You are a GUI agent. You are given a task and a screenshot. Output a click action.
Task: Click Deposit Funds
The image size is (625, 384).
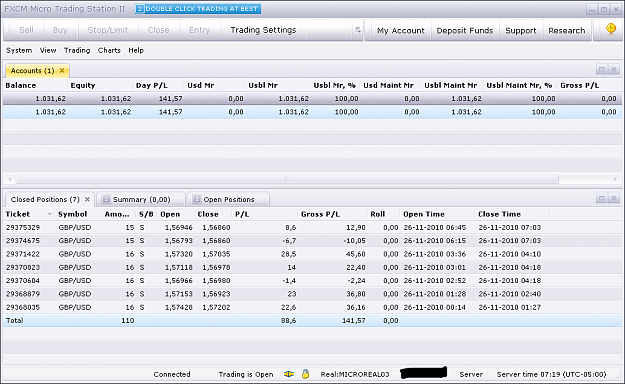[465, 31]
